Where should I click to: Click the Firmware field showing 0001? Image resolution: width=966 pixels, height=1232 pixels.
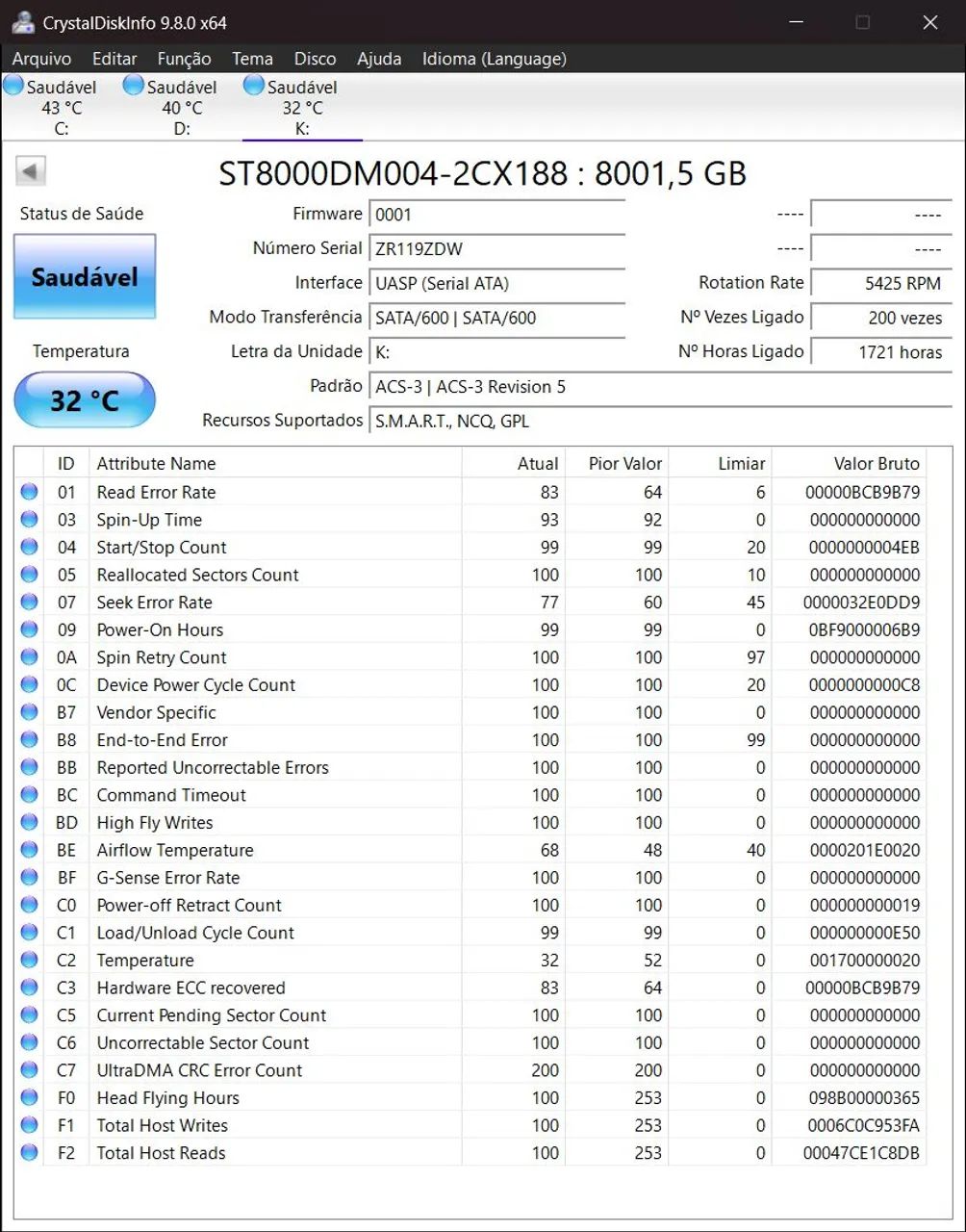click(497, 214)
